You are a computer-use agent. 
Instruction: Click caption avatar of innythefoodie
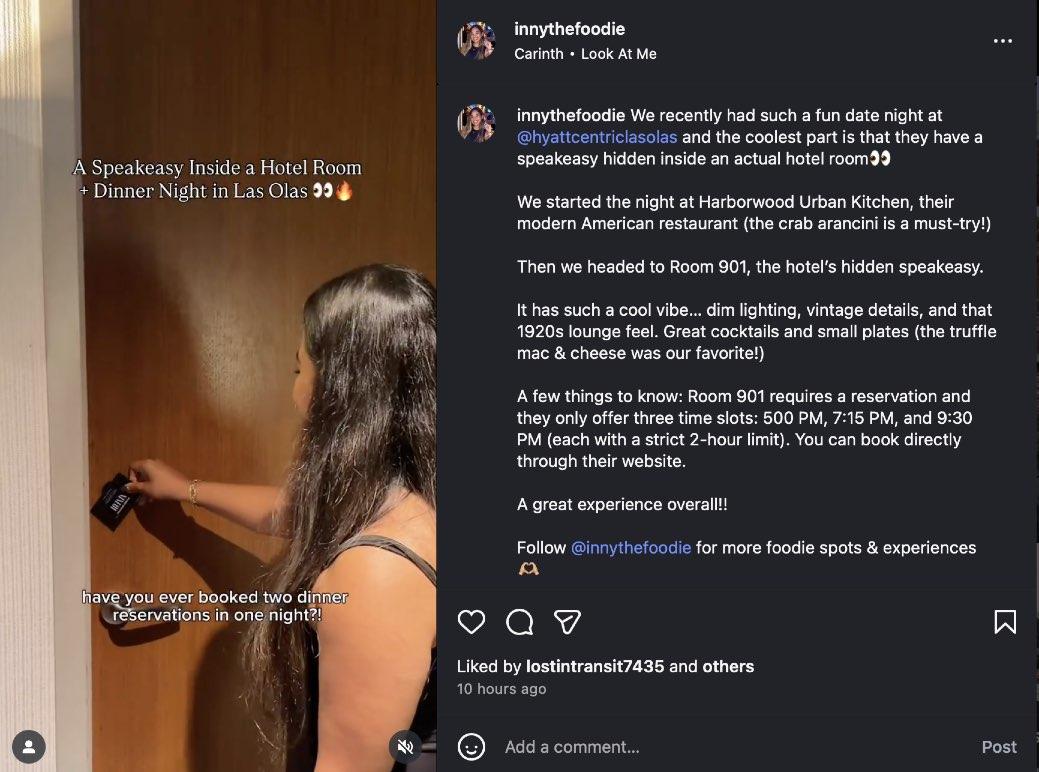pos(476,123)
